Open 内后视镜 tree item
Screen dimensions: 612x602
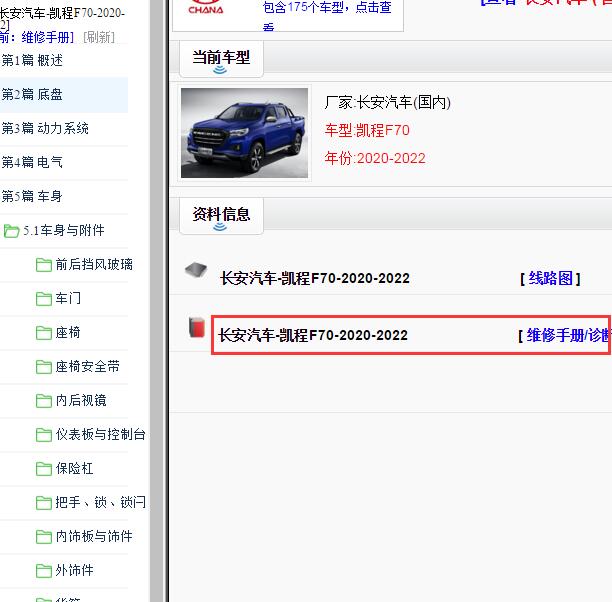[x=81, y=400]
